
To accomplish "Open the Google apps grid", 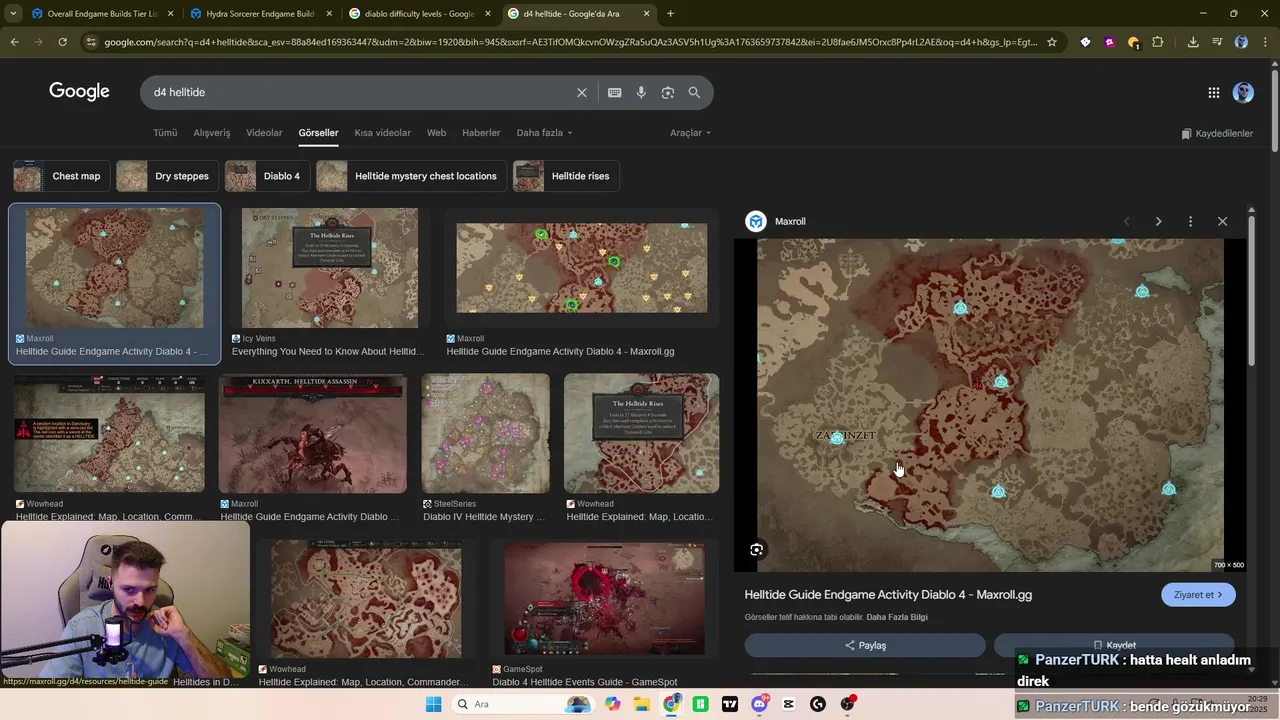I will [x=1213, y=93].
